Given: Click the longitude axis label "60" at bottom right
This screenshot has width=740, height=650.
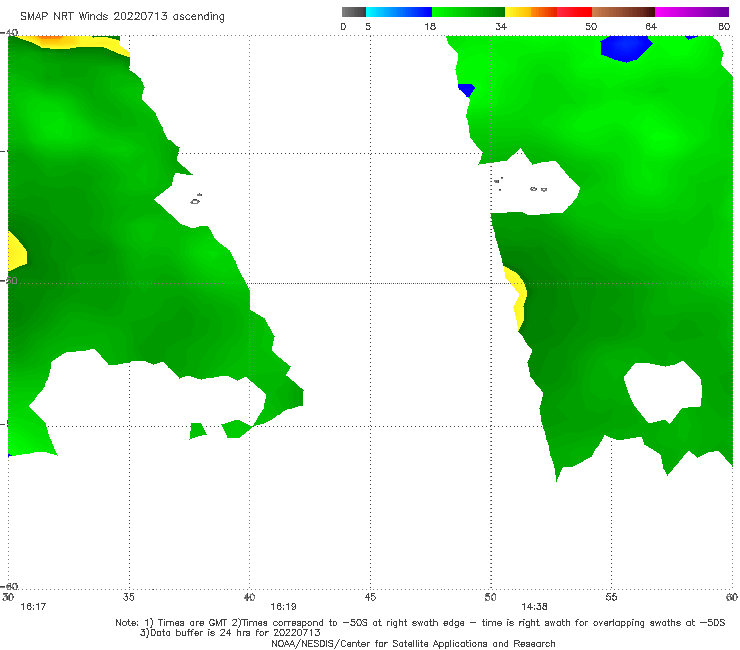Looking at the screenshot, I should tap(732, 597).
